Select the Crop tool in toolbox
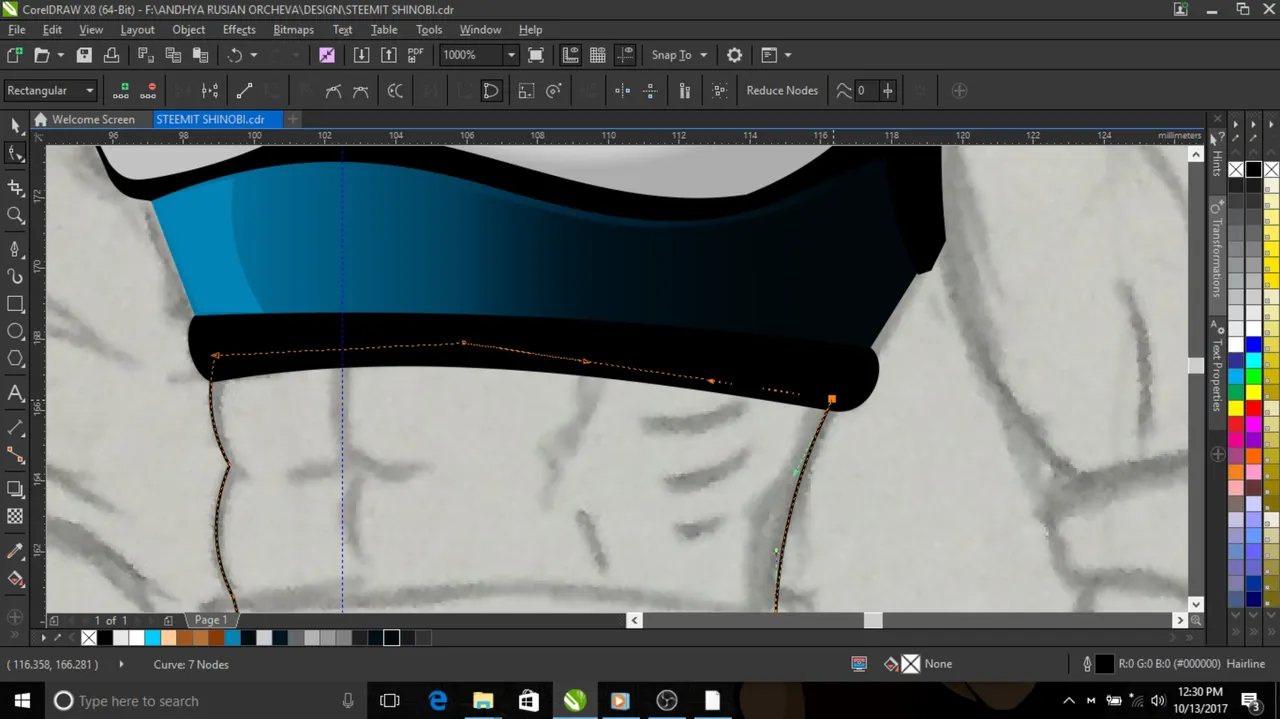 [x=15, y=188]
